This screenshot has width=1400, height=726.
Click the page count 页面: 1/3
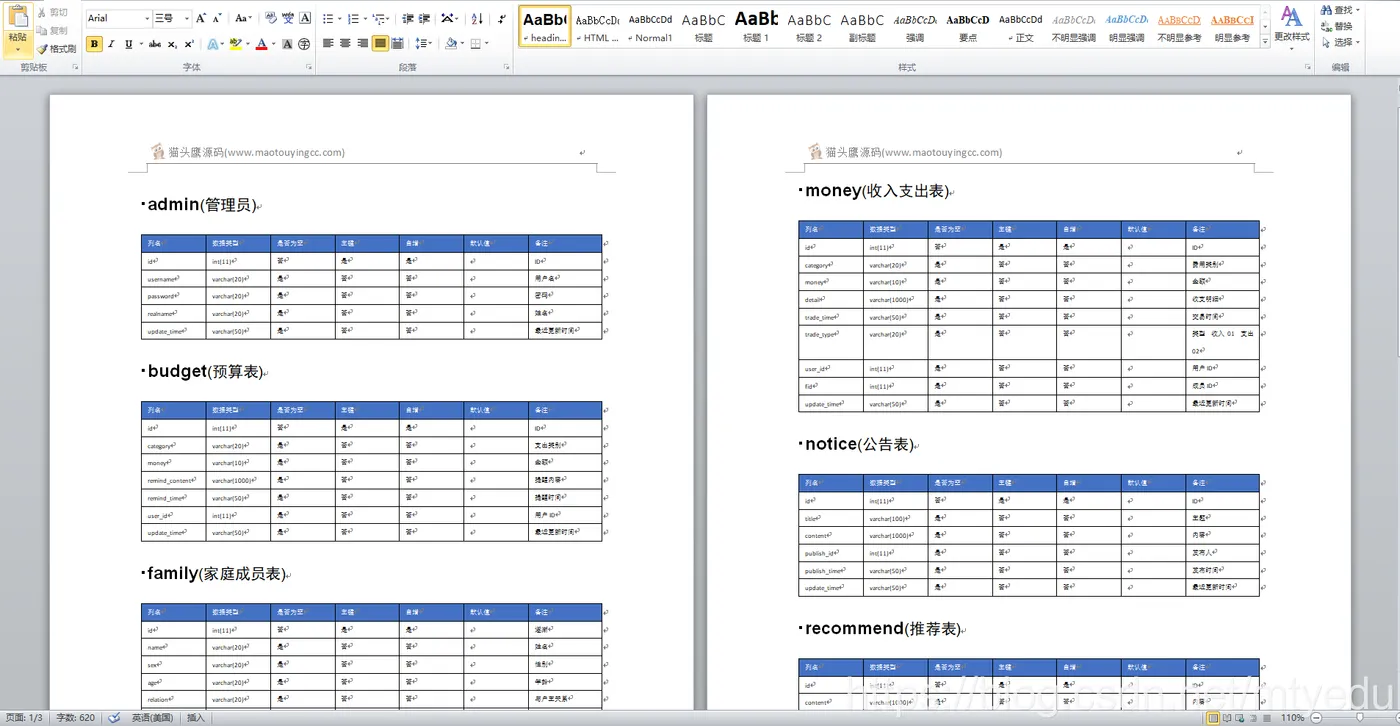[x=24, y=718]
